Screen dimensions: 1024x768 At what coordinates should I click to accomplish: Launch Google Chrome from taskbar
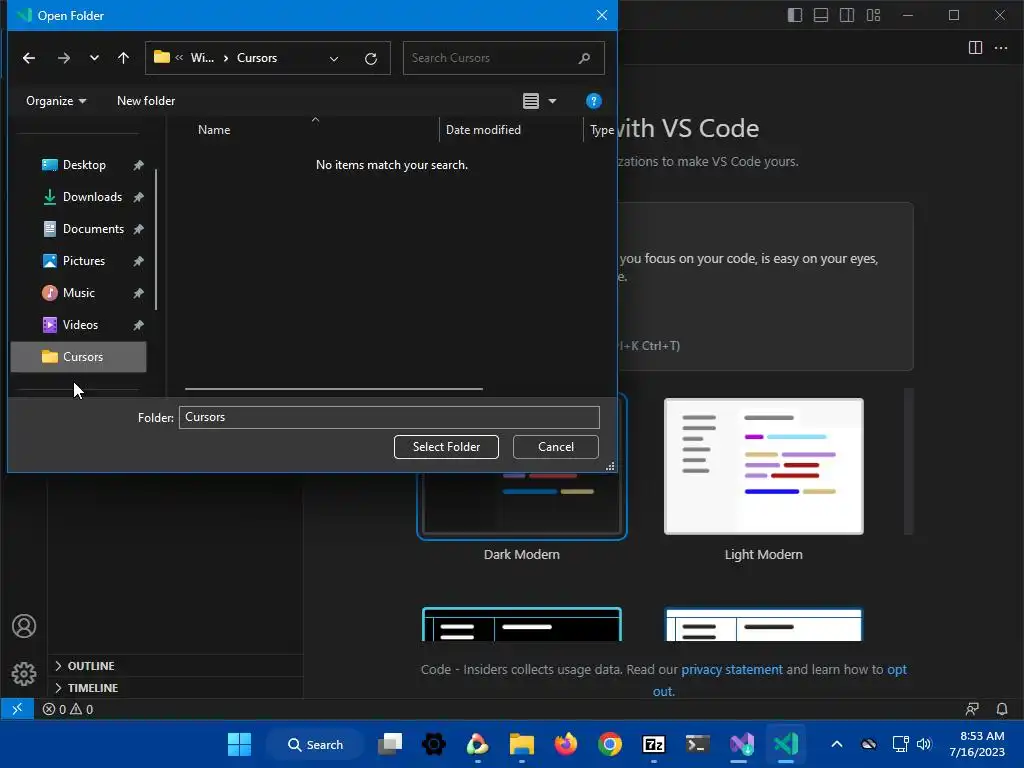[x=609, y=744]
